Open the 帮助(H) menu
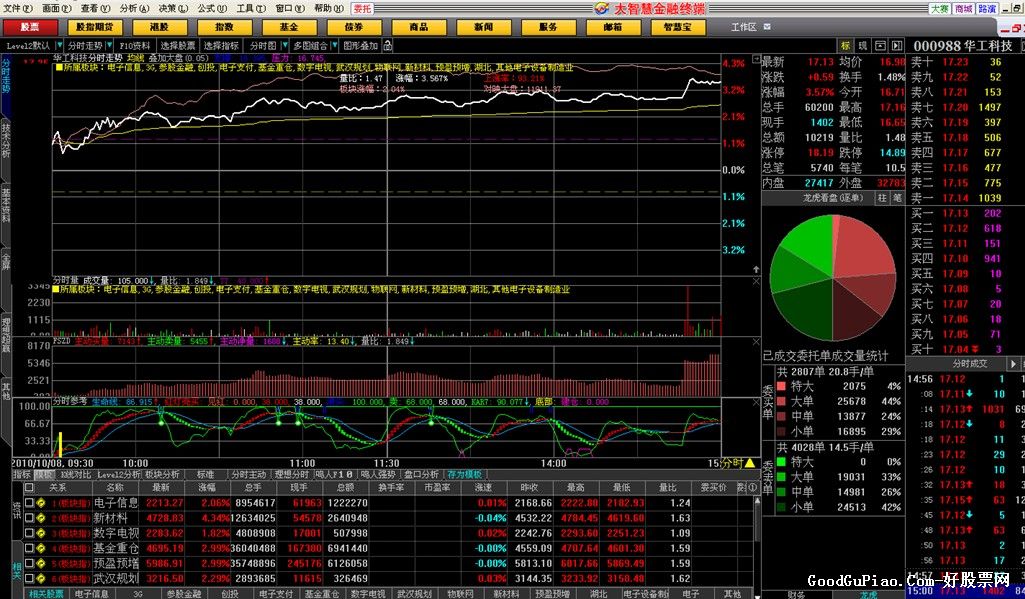Image resolution: width=1025 pixels, height=599 pixels. tap(328, 8)
